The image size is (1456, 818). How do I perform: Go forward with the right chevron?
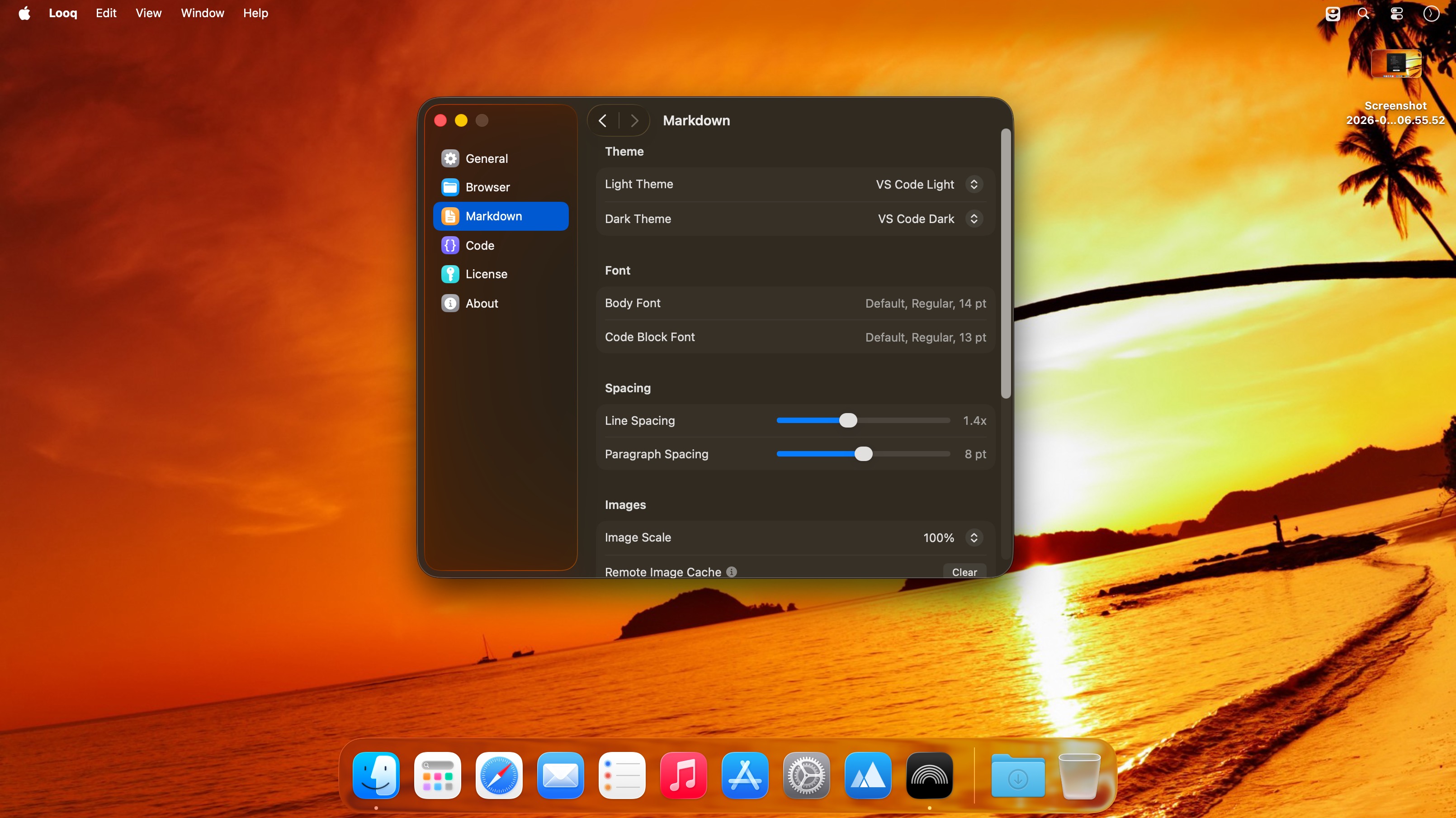[634, 120]
